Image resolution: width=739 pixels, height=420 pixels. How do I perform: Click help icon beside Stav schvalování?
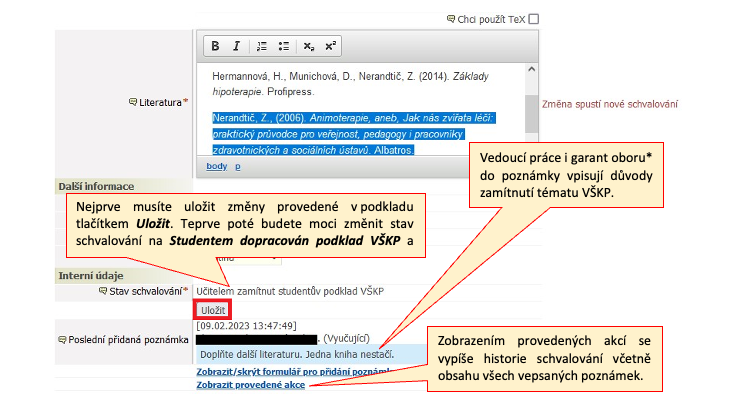[102, 291]
